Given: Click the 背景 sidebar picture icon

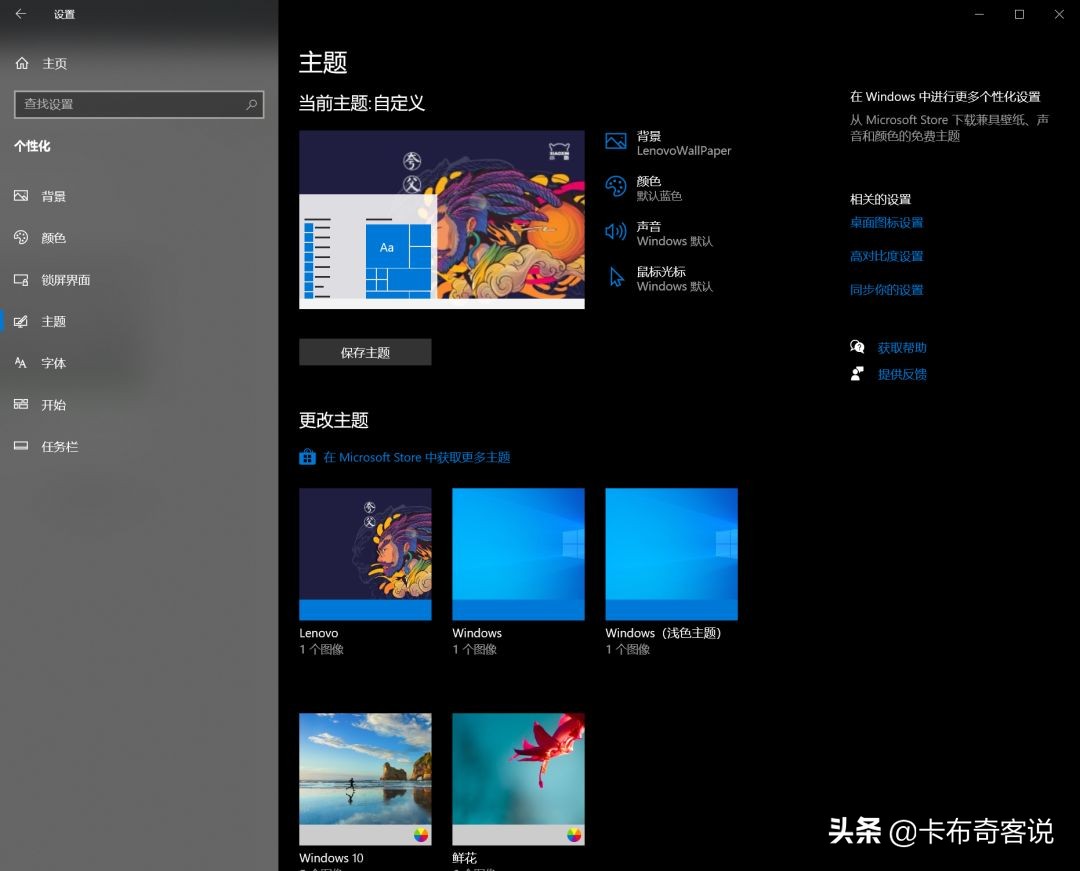Looking at the screenshot, I should [x=21, y=196].
